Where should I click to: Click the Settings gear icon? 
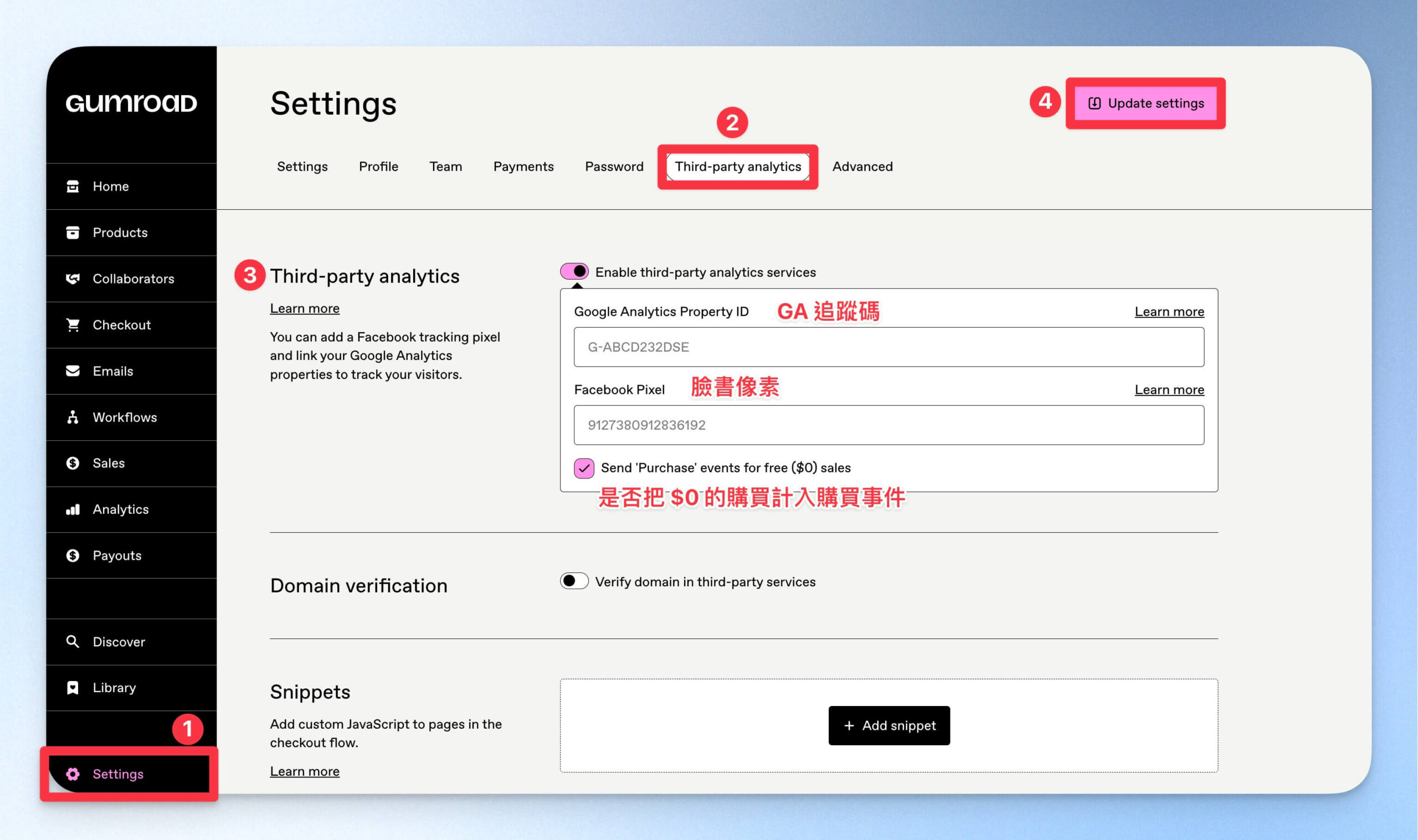(73, 774)
